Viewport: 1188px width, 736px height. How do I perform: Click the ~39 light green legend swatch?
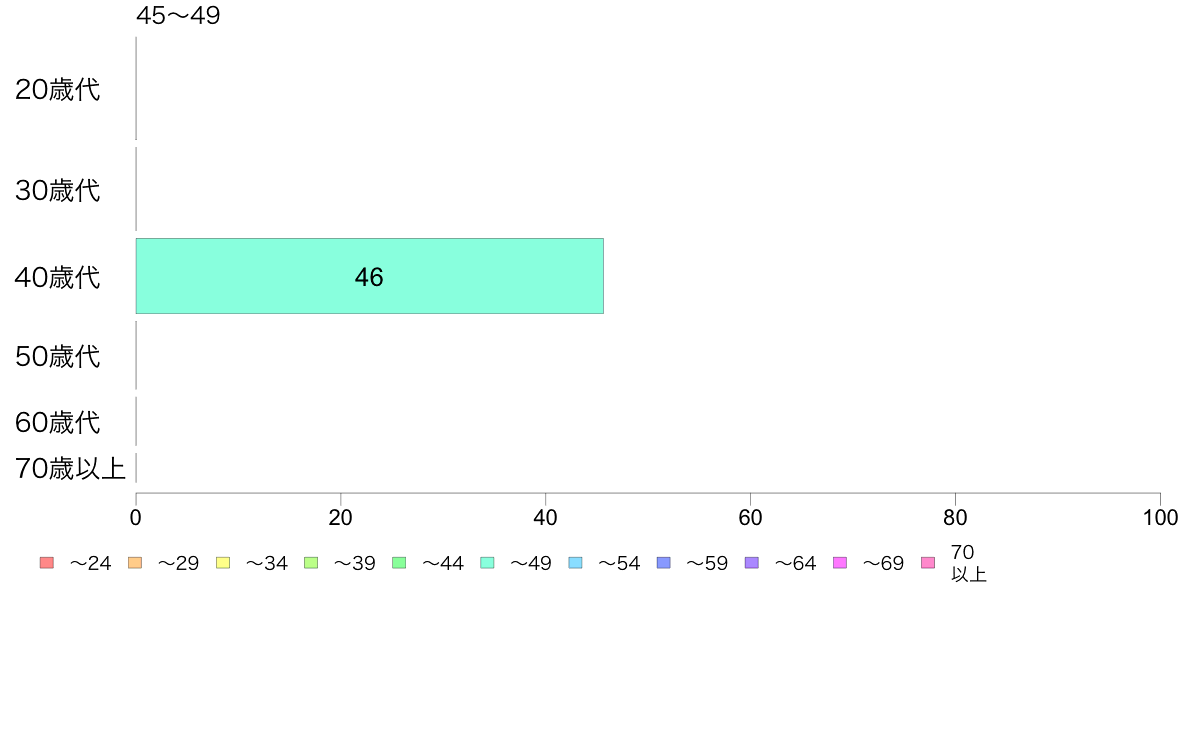point(311,562)
